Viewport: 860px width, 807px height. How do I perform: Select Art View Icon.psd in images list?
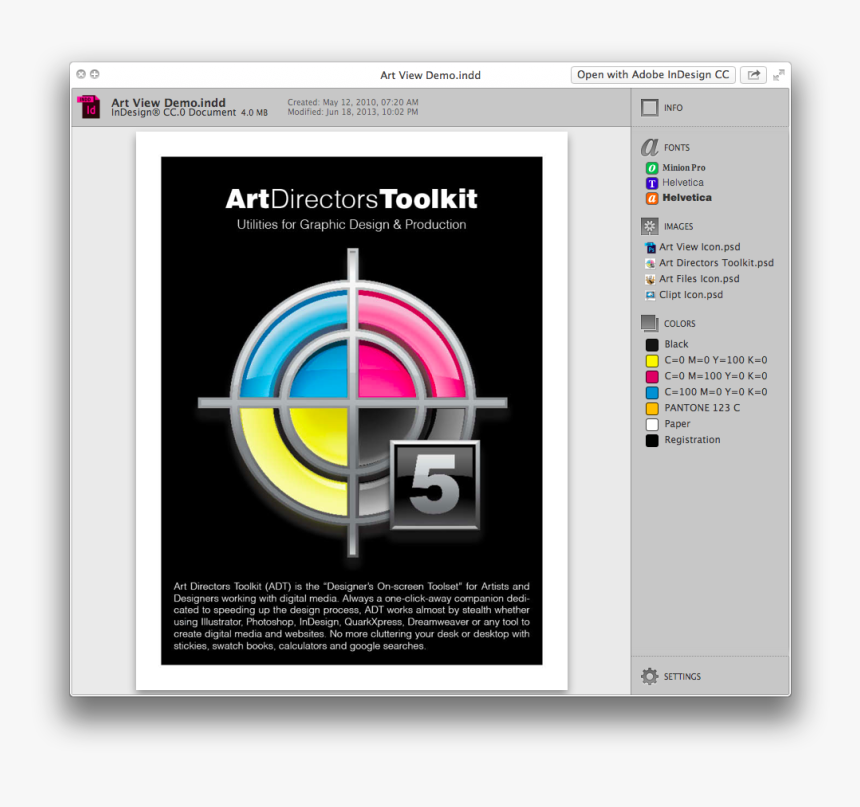pos(698,247)
